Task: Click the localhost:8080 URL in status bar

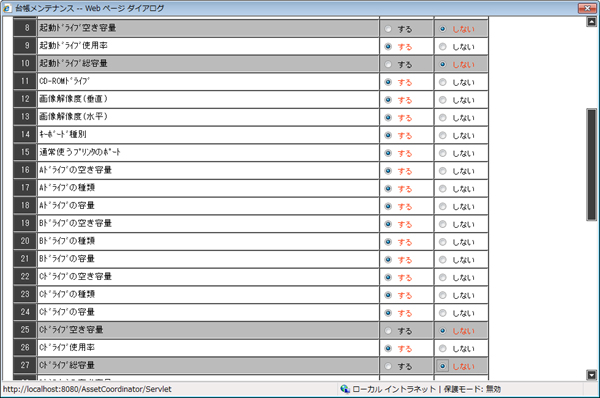Action: coord(87,389)
